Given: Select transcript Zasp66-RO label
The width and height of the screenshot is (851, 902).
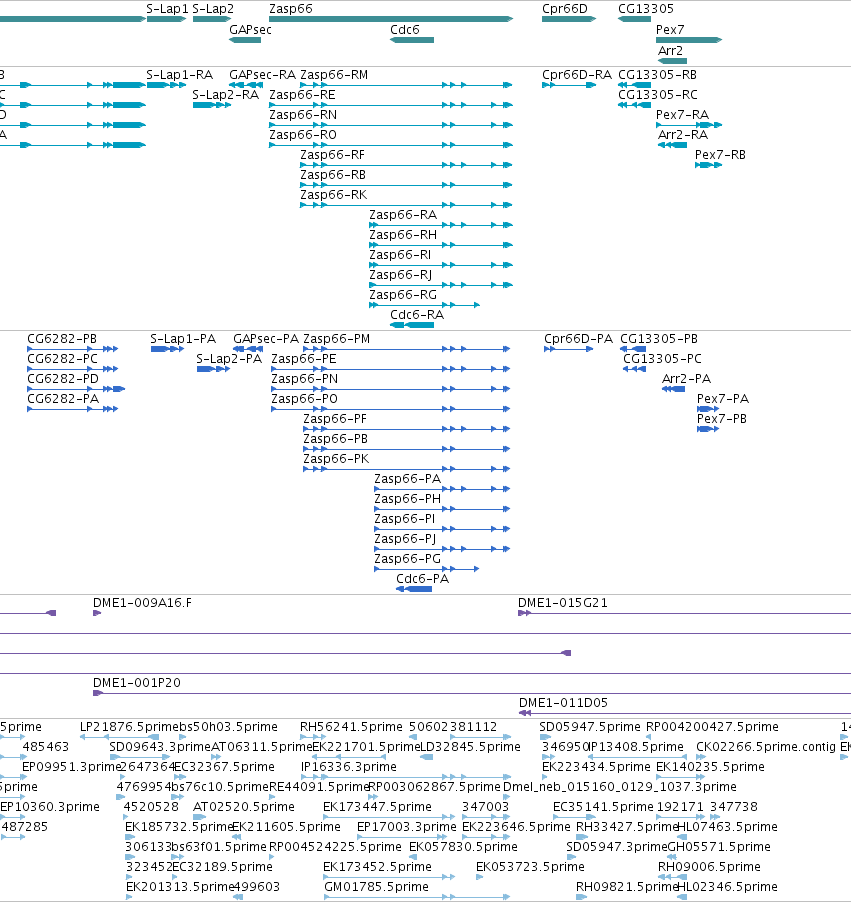Looking at the screenshot, I should point(303,135).
